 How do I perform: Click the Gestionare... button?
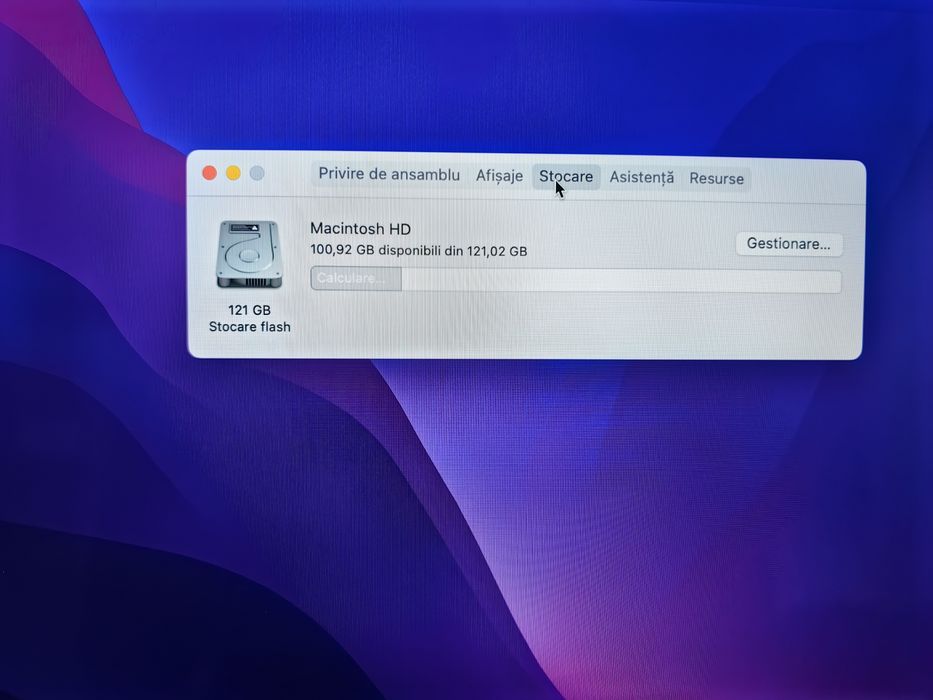tap(788, 244)
